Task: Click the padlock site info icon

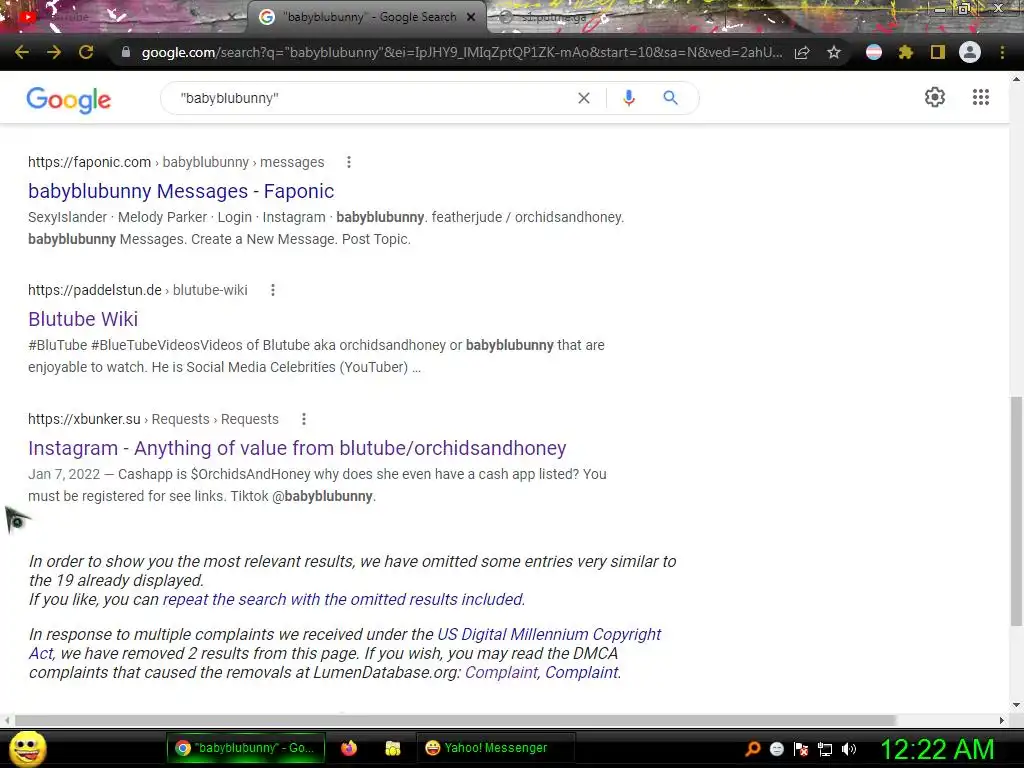Action: [x=126, y=52]
